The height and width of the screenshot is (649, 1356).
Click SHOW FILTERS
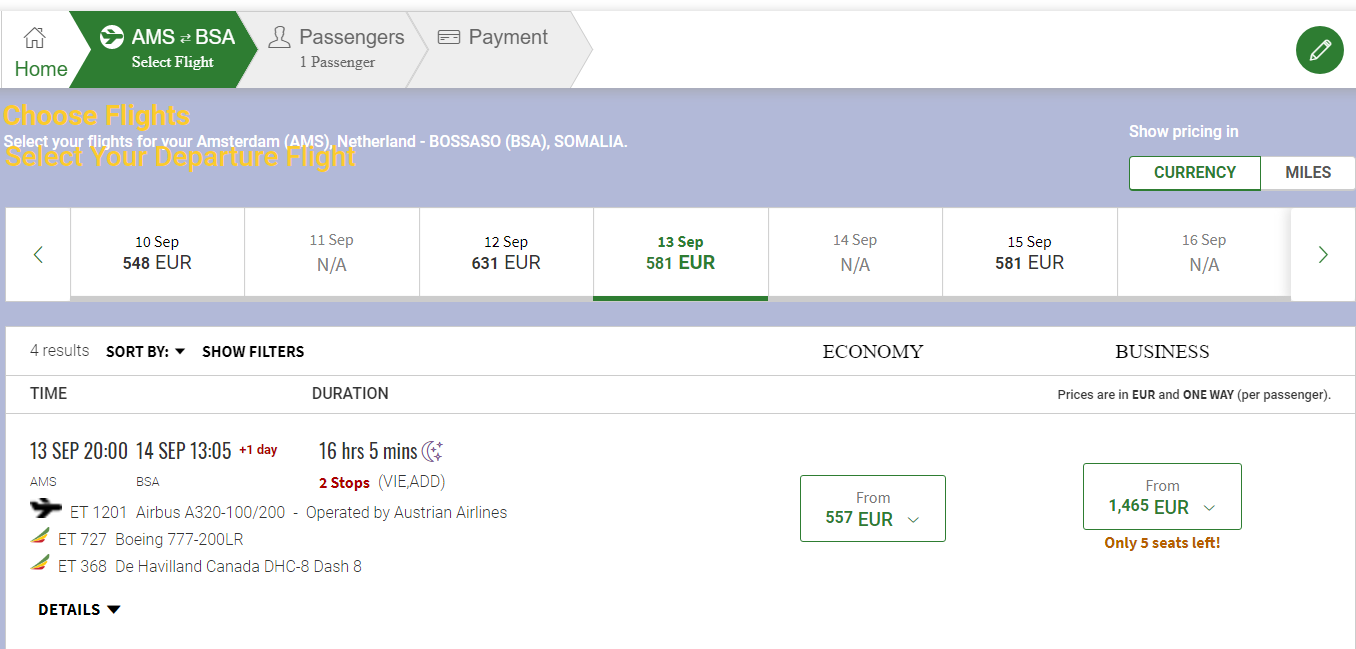click(x=253, y=351)
